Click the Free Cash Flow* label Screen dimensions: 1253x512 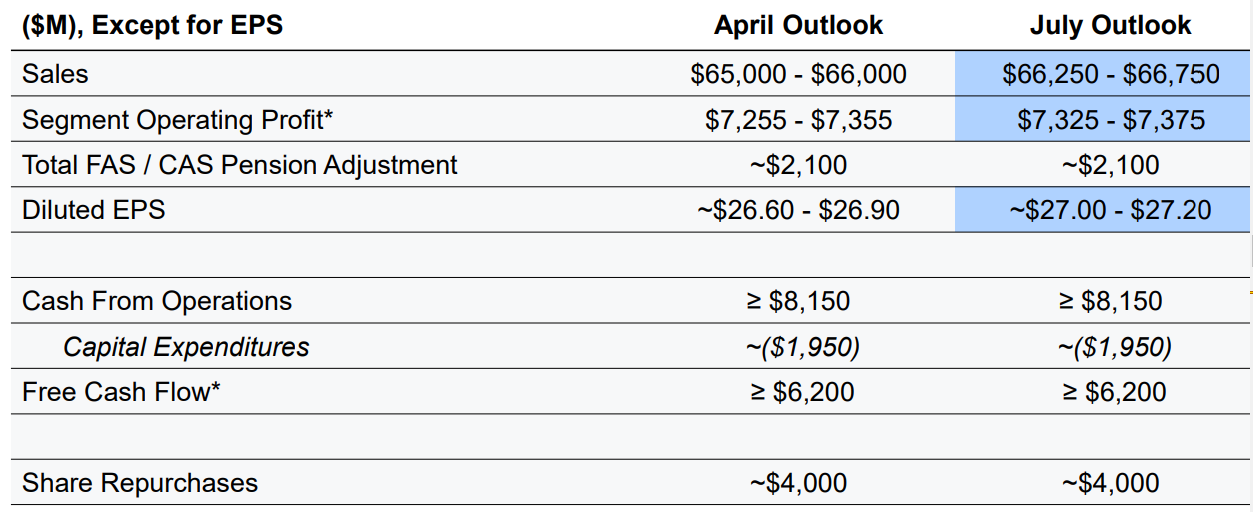[121, 392]
